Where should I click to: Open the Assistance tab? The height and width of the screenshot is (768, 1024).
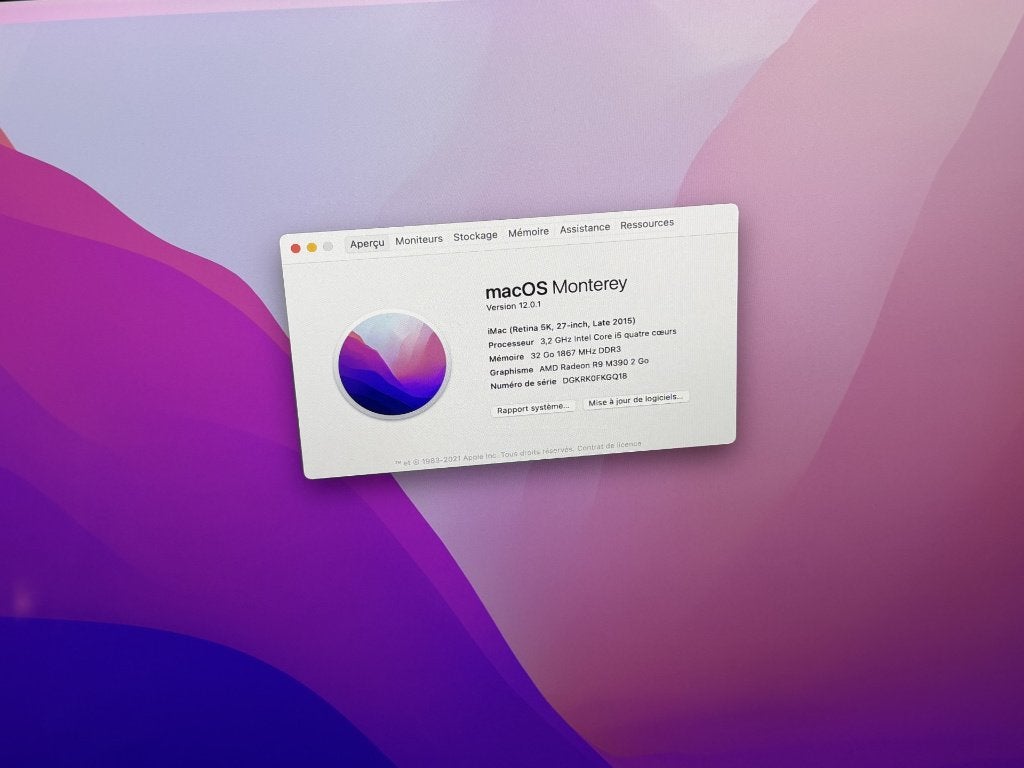click(584, 228)
